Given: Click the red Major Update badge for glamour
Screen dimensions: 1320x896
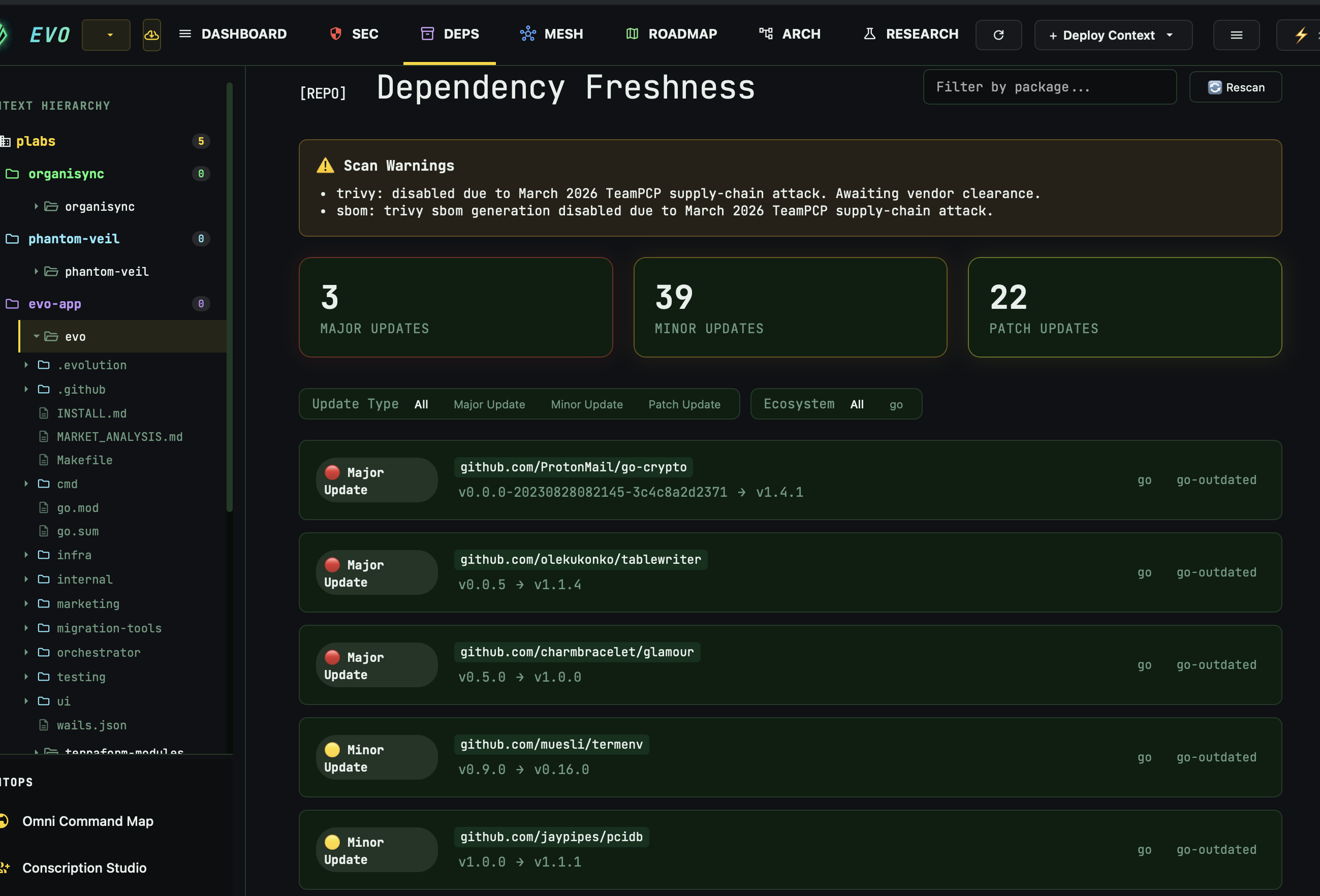Looking at the screenshot, I should pyautogui.click(x=376, y=665).
